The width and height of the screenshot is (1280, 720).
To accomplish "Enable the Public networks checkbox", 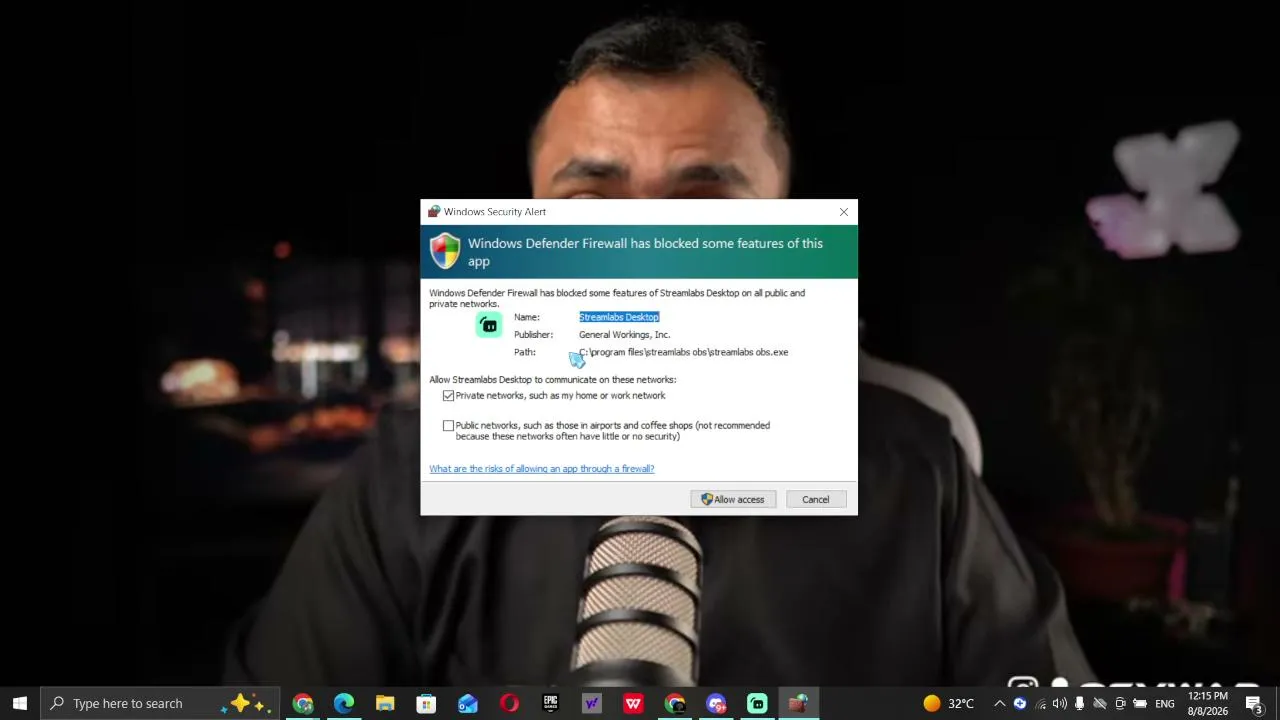I will pos(448,426).
